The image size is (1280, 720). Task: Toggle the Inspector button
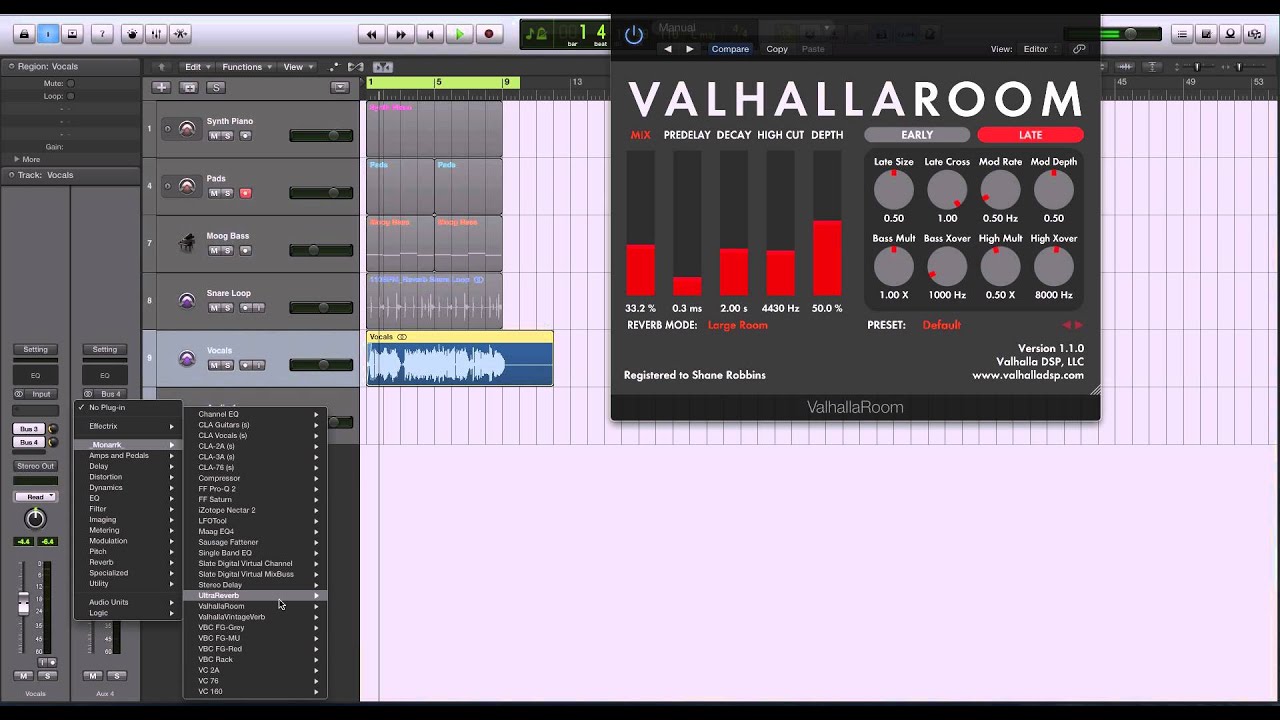pos(48,34)
